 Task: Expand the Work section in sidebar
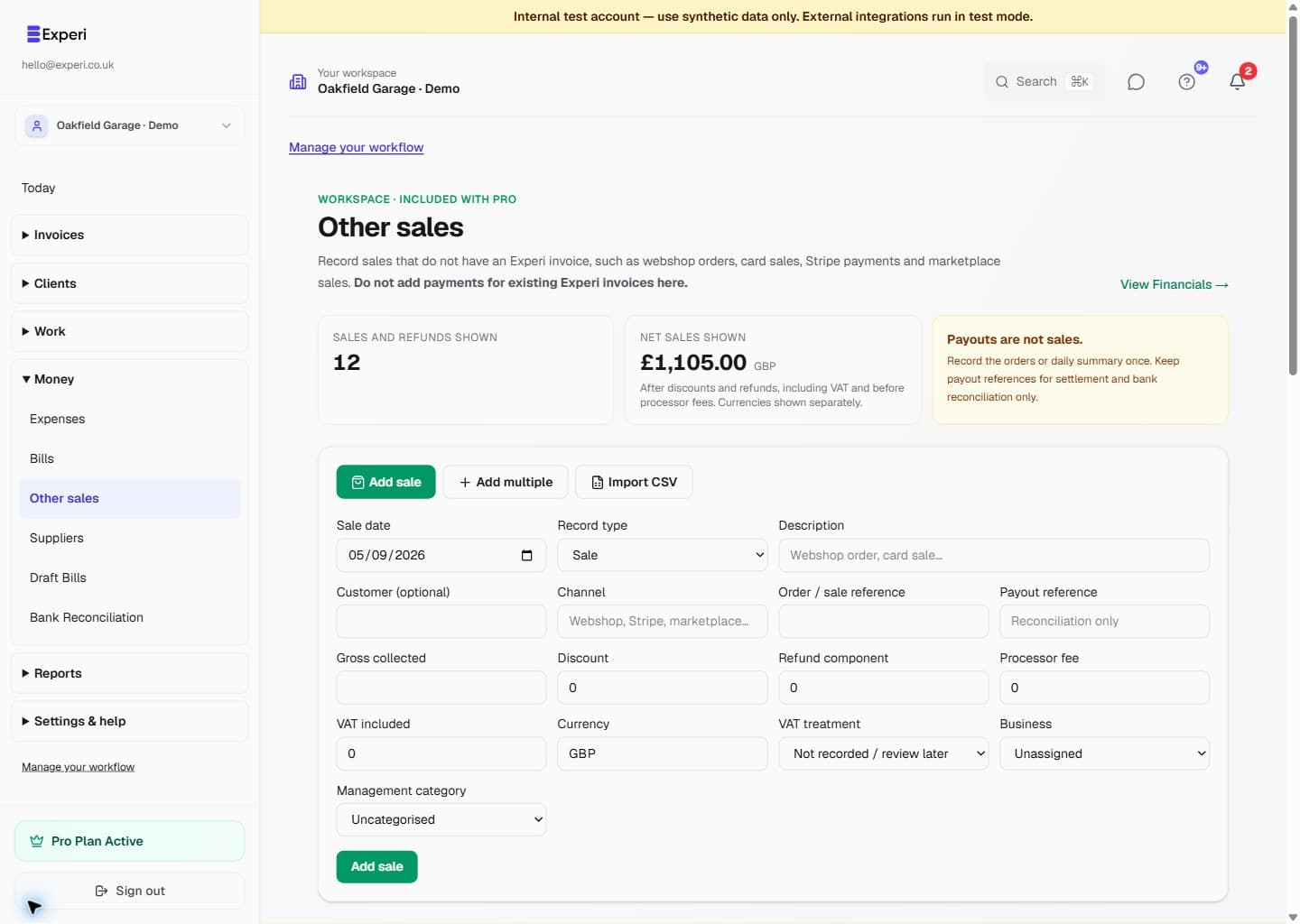[130, 331]
